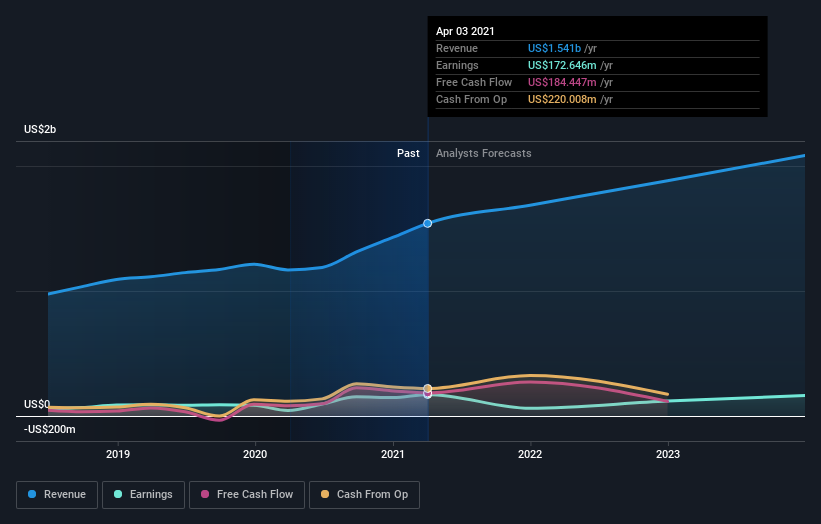Click the 2022 x-axis label
Screen dimensions: 821x524
click(530, 454)
